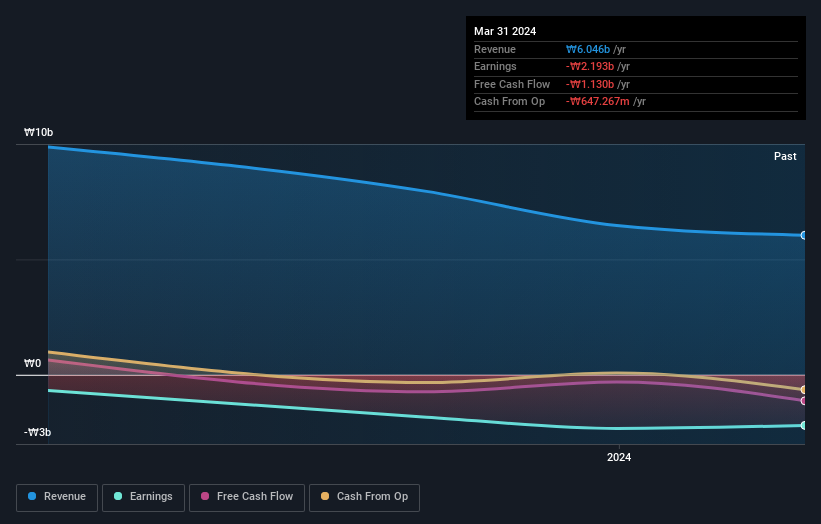Click the Cash From Op row label in the tooltip
This screenshot has width=821, height=524.
pyautogui.click(x=509, y=102)
